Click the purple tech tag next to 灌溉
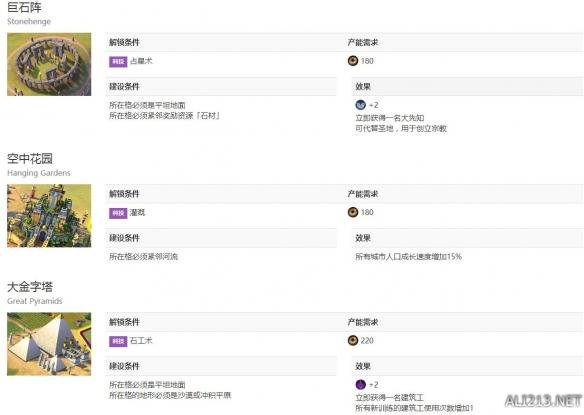The image size is (584, 415). [118, 213]
